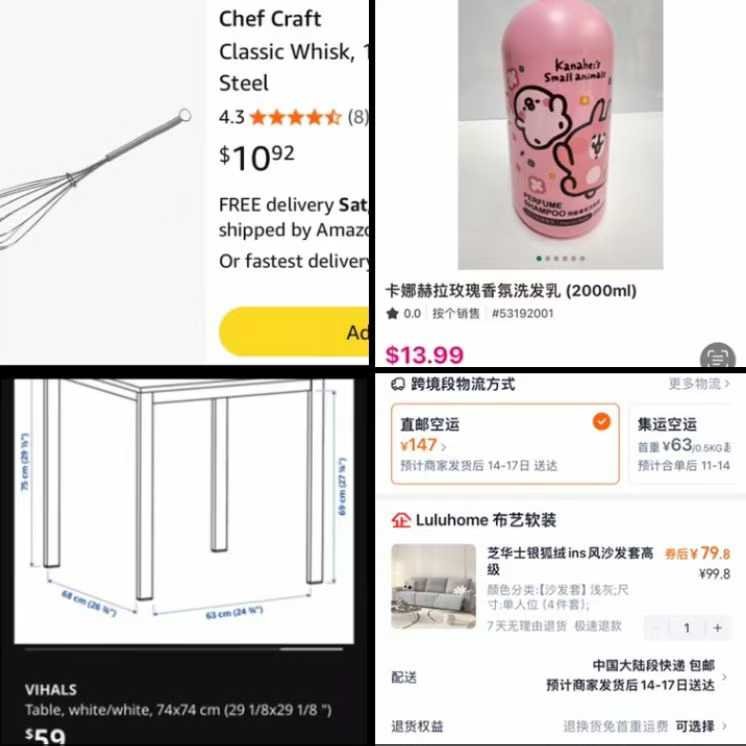Click the image scrollbar under table drawing
Screen dimensions: 746x746
[184, 648]
